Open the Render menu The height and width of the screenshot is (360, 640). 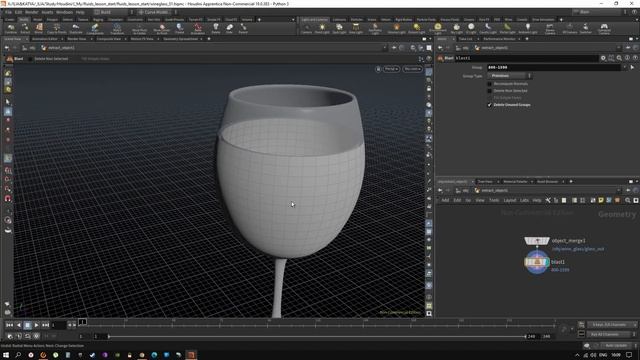click(31, 12)
